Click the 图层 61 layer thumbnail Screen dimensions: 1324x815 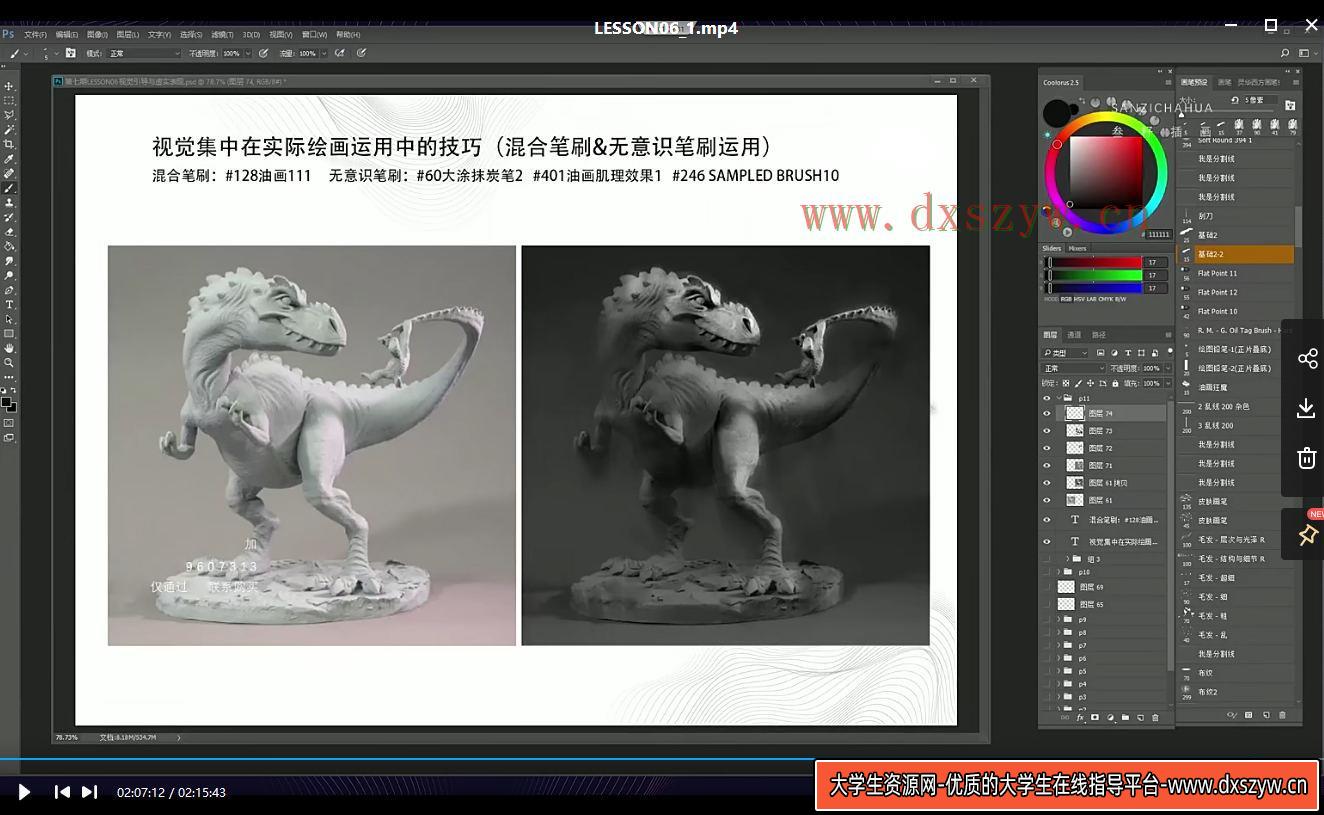1075,500
